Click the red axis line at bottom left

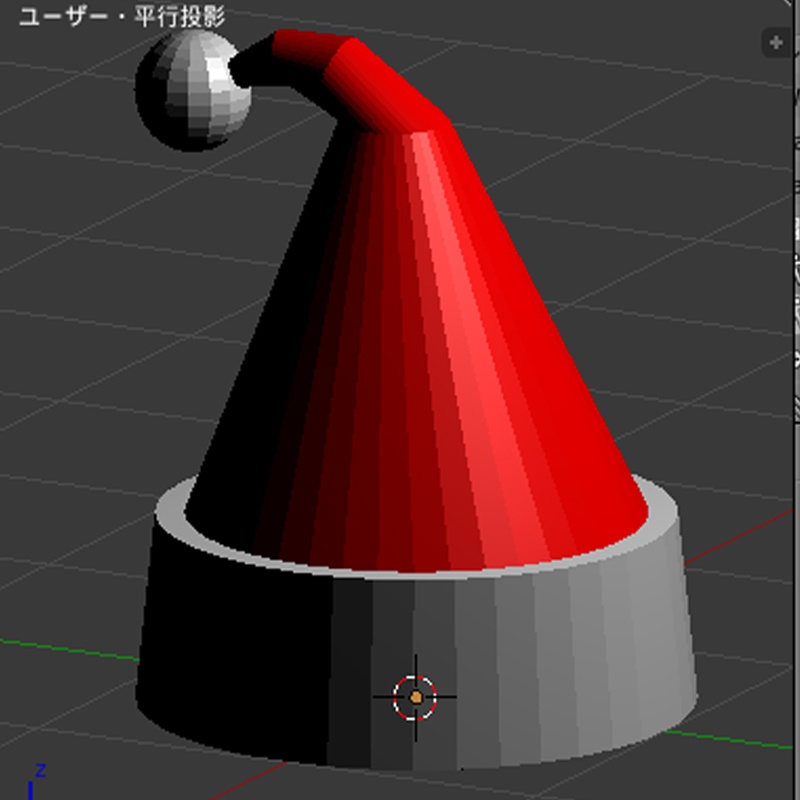coord(245,781)
